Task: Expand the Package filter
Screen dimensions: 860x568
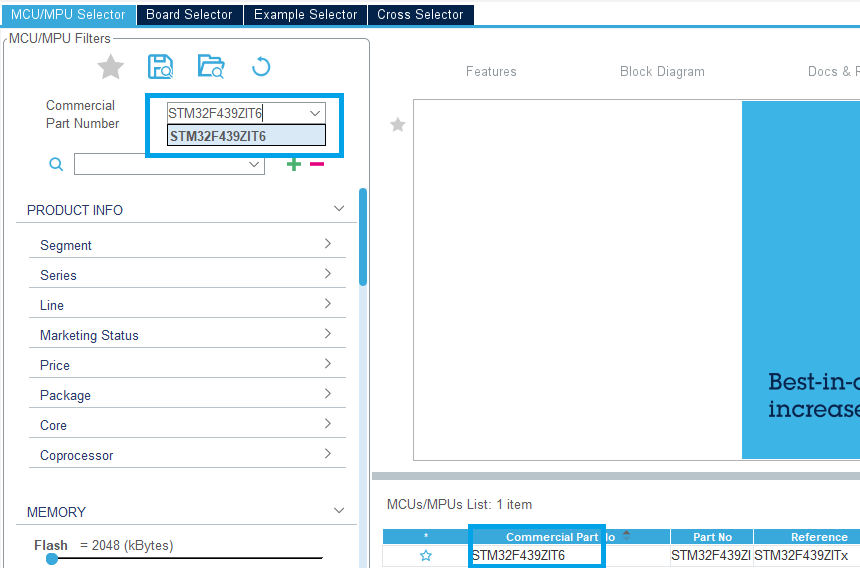Action: [188, 395]
